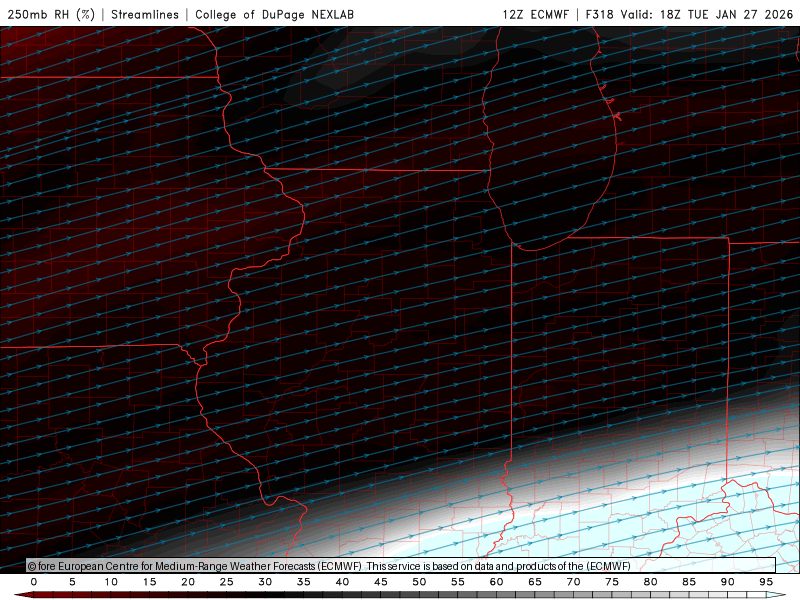Click colorbar label "65"
Image resolution: width=800 pixels, height=600 pixels.
pos(535,582)
